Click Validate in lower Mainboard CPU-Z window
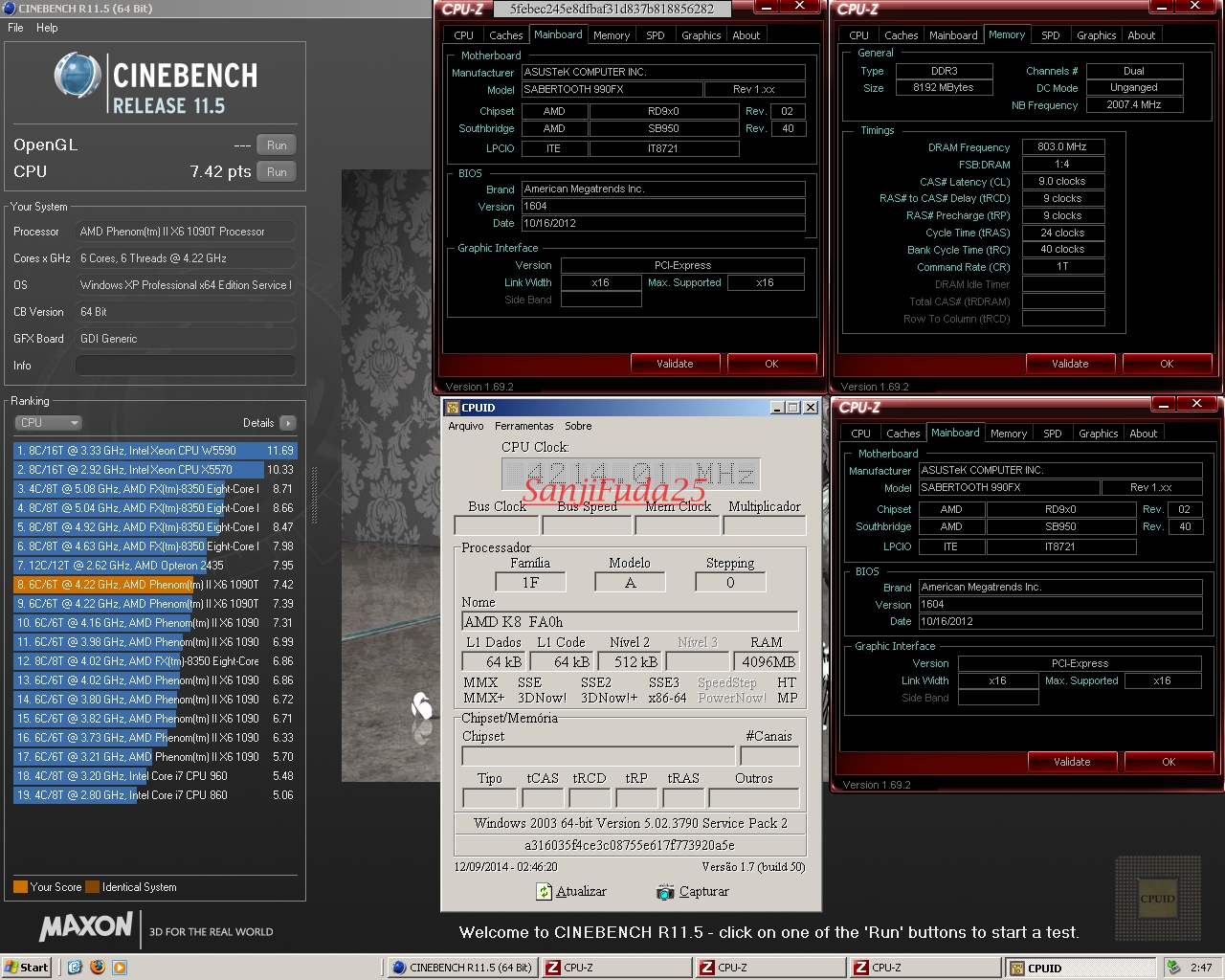 pyautogui.click(x=1072, y=762)
